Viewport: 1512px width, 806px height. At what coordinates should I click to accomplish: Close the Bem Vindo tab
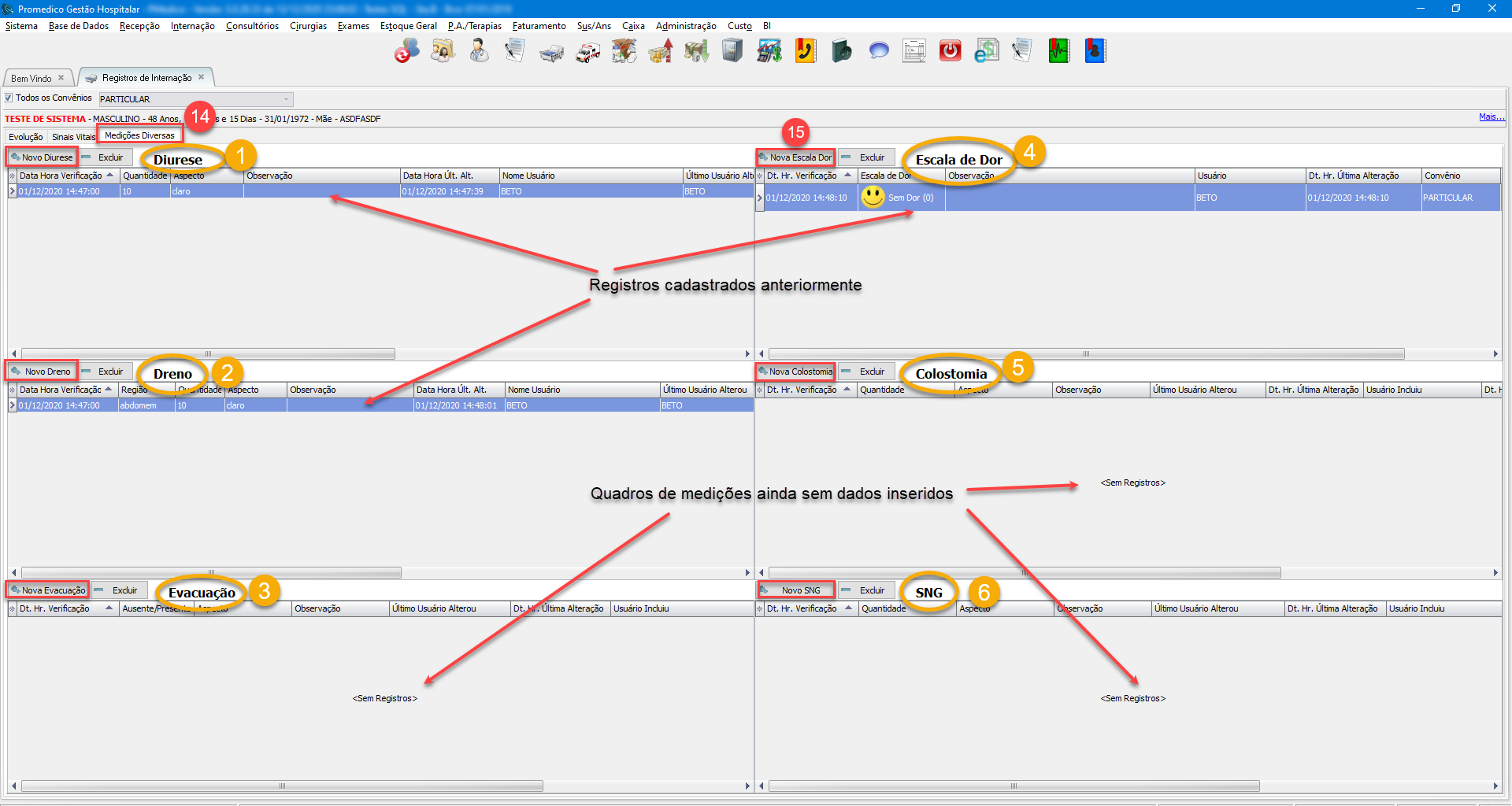[61, 78]
